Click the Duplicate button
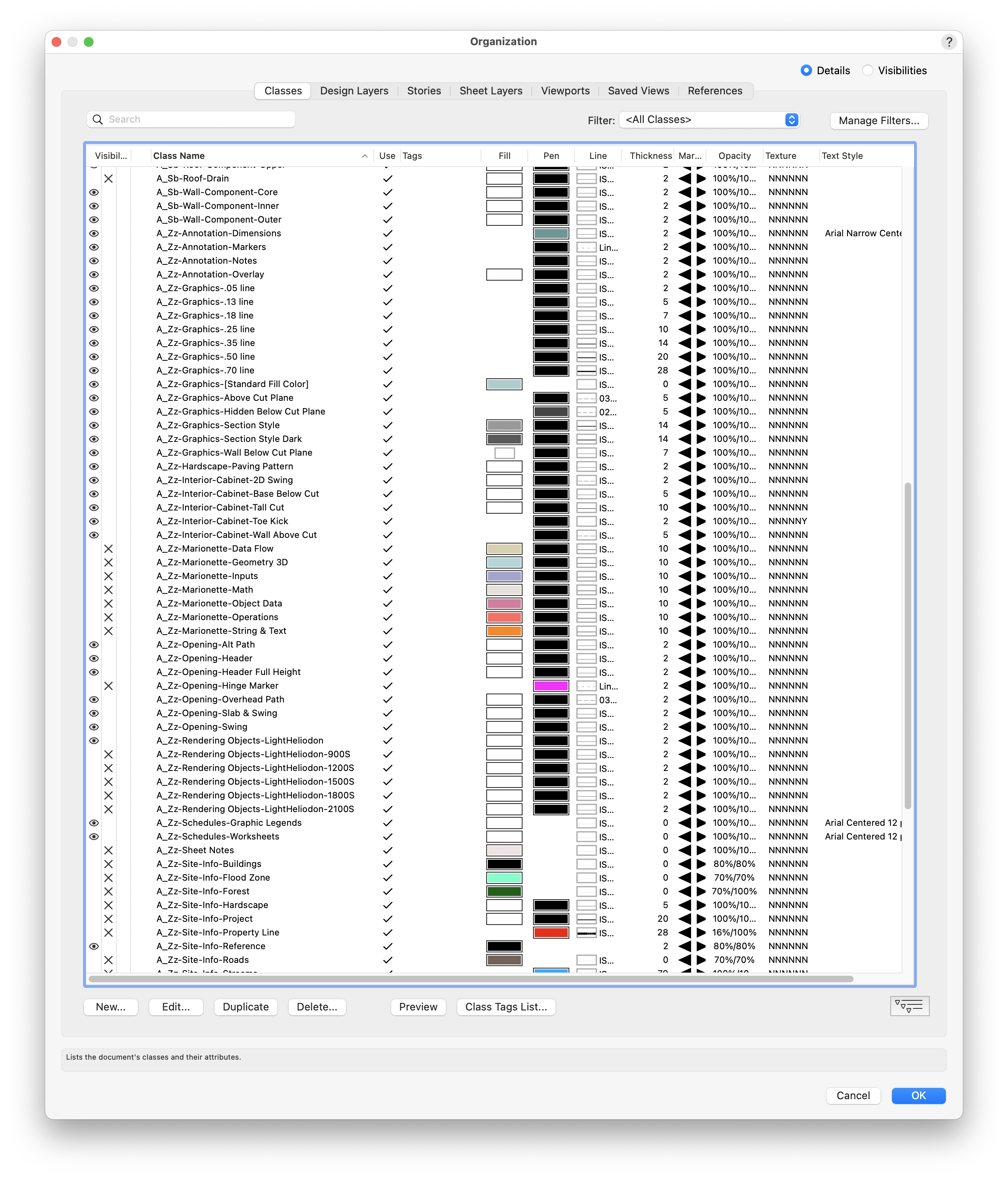The image size is (1008, 1179). click(245, 1006)
